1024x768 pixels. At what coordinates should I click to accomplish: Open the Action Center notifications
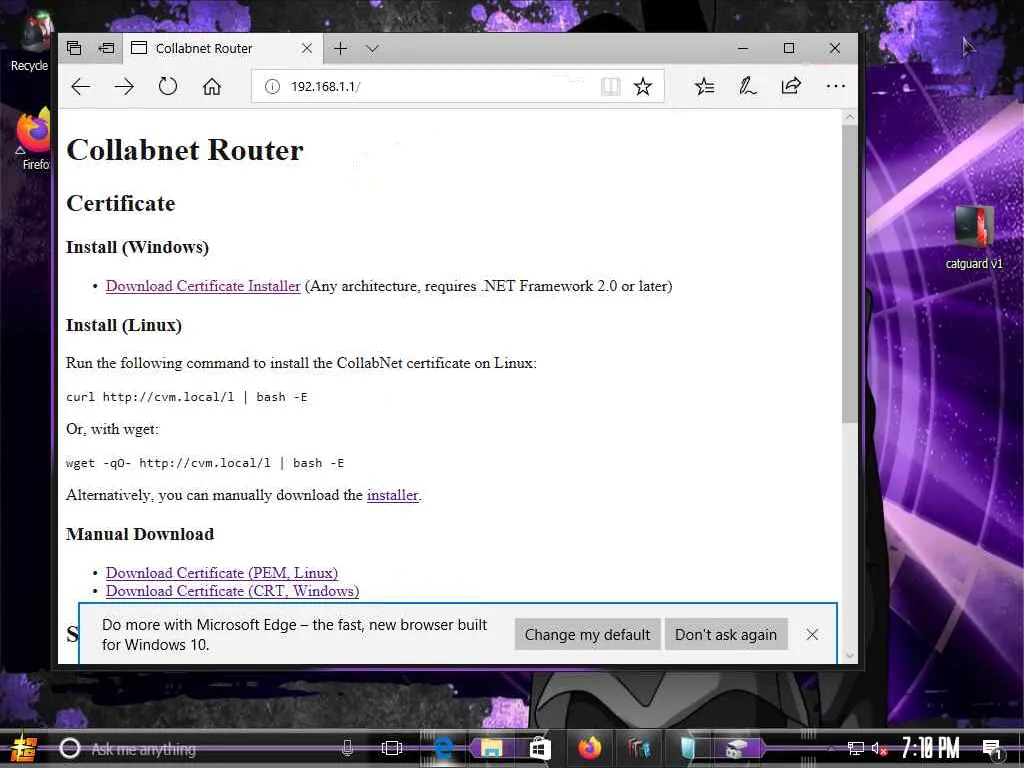click(992, 749)
